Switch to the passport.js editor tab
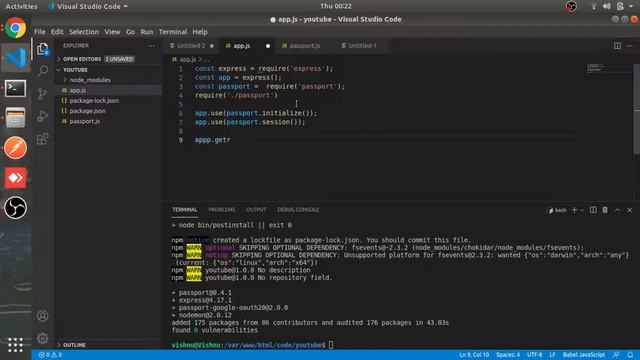 [x=304, y=46]
